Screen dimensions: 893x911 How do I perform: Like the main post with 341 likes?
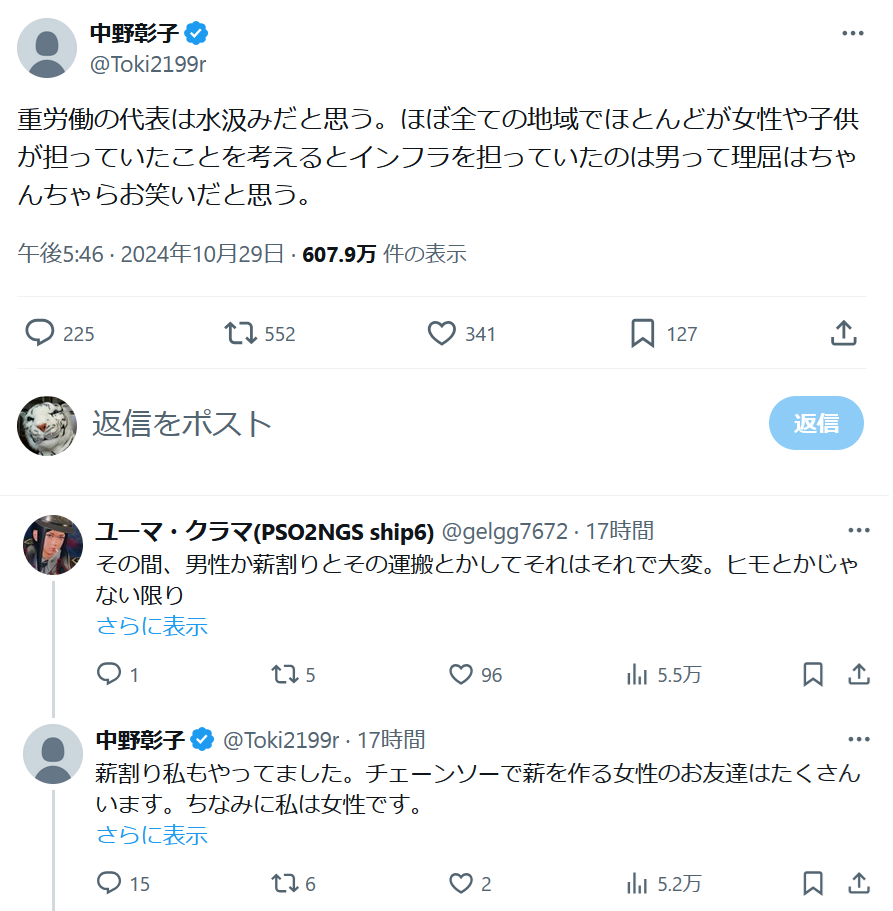tap(442, 333)
